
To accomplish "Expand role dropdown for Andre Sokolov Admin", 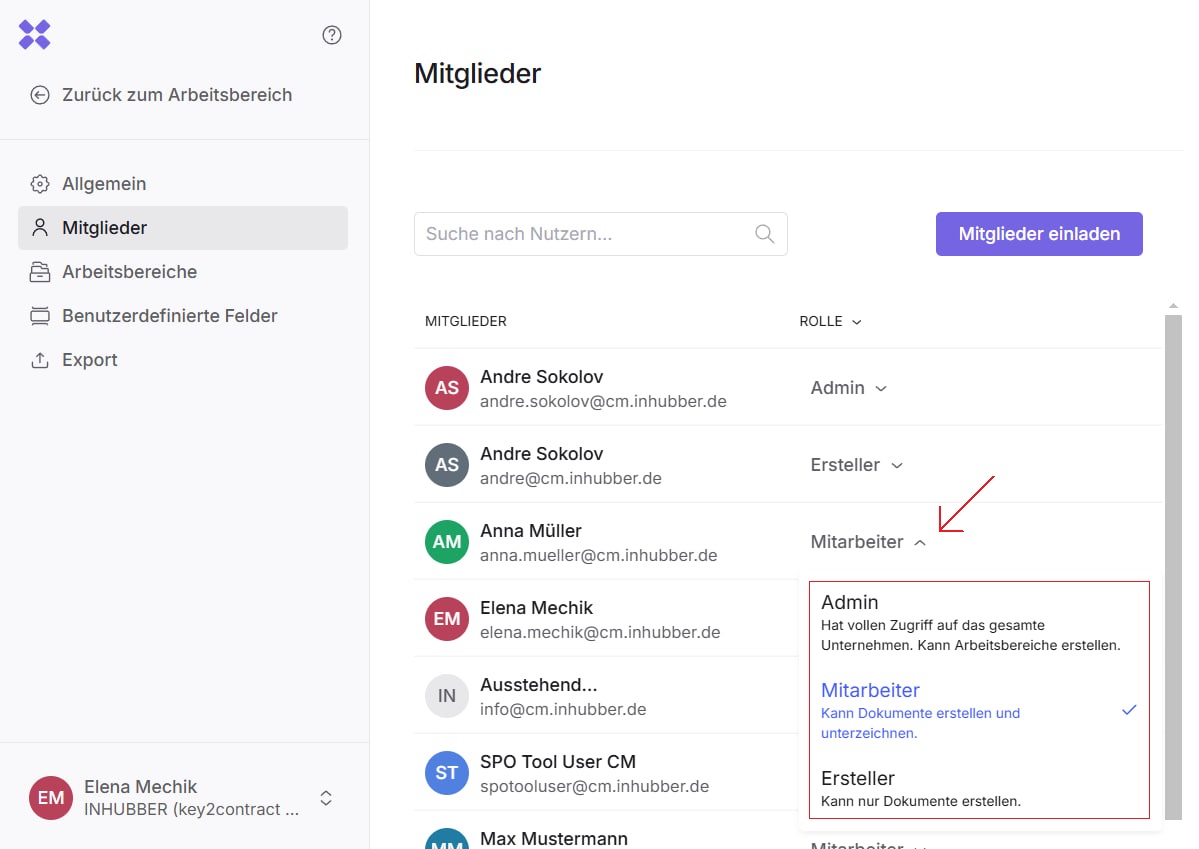I will click(x=848, y=388).
